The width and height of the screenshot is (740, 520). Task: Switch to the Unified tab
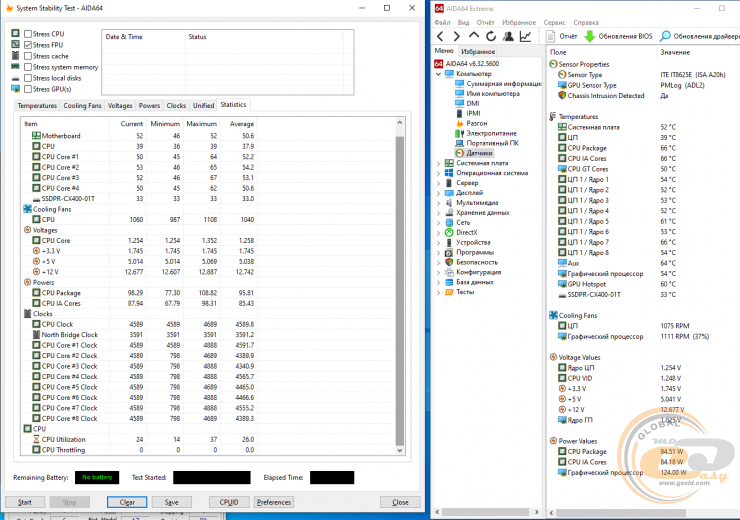(203, 106)
